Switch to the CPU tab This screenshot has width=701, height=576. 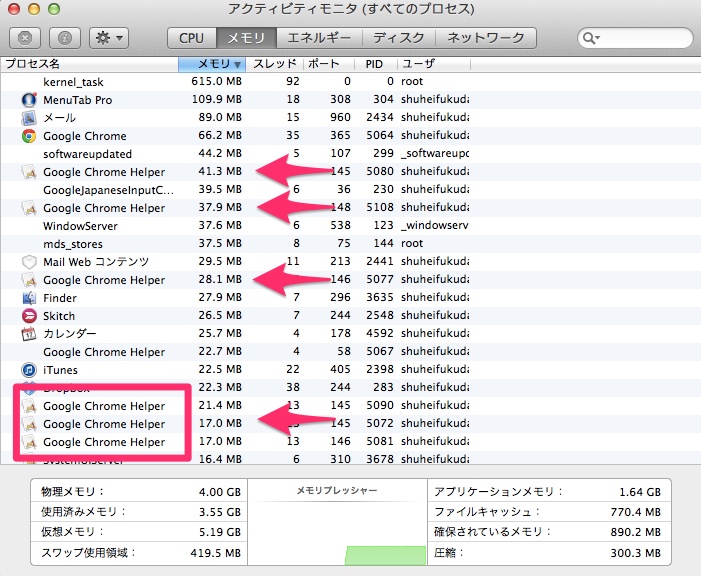click(192, 38)
